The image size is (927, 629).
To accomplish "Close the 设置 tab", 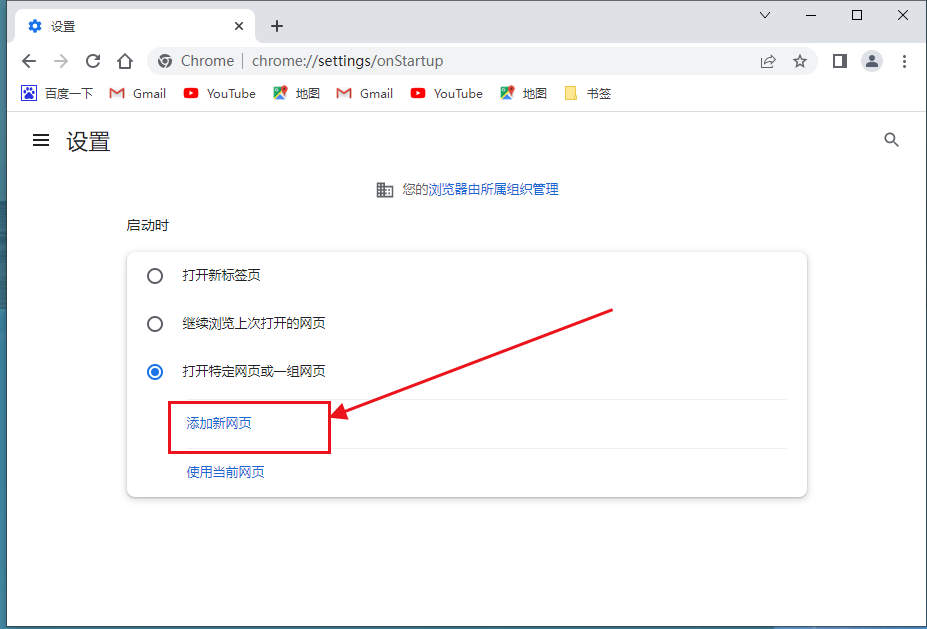I will [x=239, y=26].
